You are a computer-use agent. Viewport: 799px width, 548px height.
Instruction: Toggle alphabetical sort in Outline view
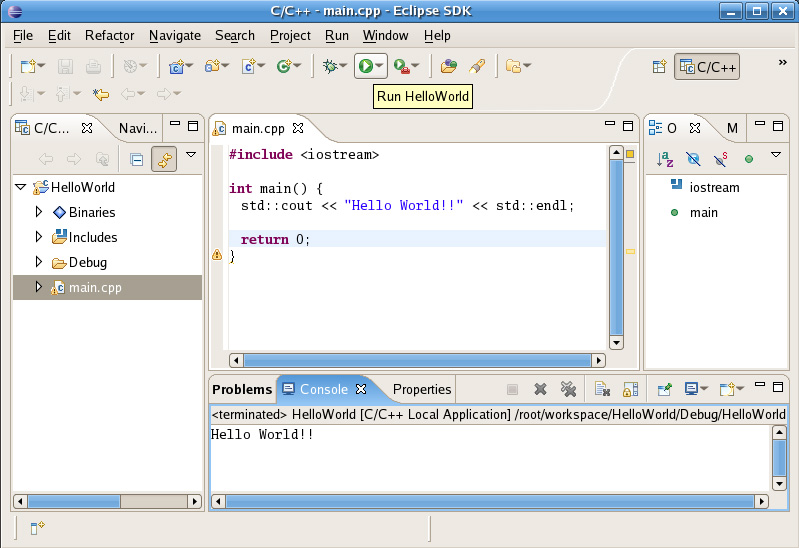(x=664, y=159)
